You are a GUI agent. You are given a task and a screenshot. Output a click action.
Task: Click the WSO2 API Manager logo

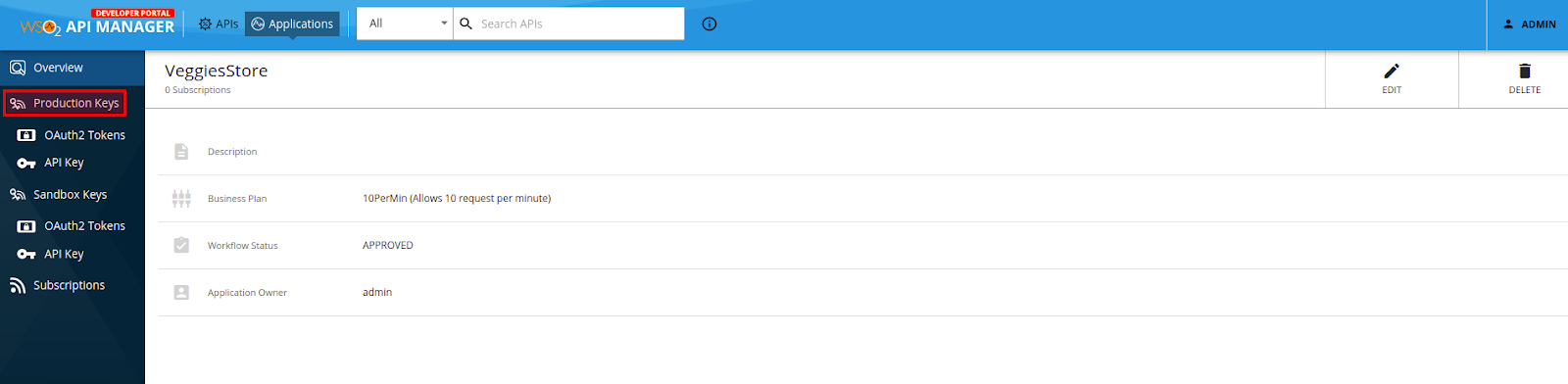97,24
